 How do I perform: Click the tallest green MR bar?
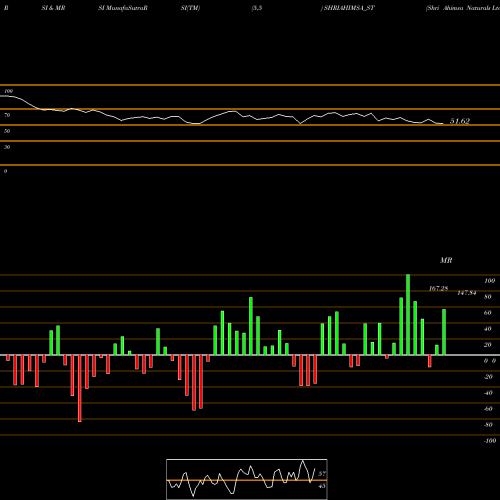408,315
